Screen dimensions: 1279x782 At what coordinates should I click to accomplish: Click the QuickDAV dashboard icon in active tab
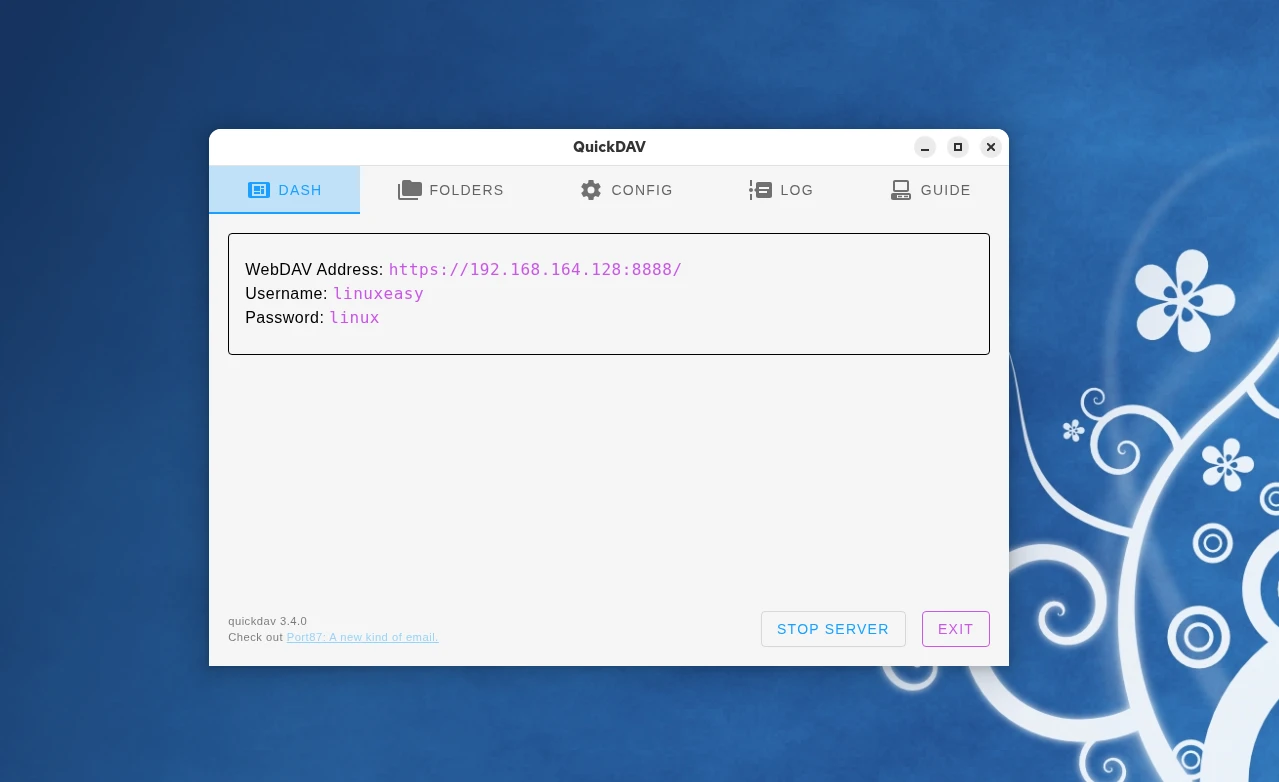click(259, 190)
